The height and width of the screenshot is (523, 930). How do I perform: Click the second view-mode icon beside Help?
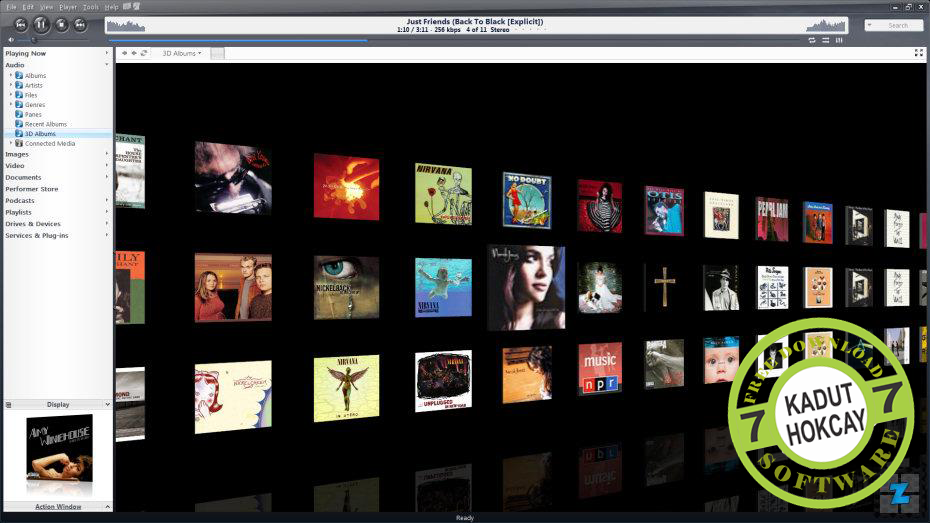[x=136, y=7]
